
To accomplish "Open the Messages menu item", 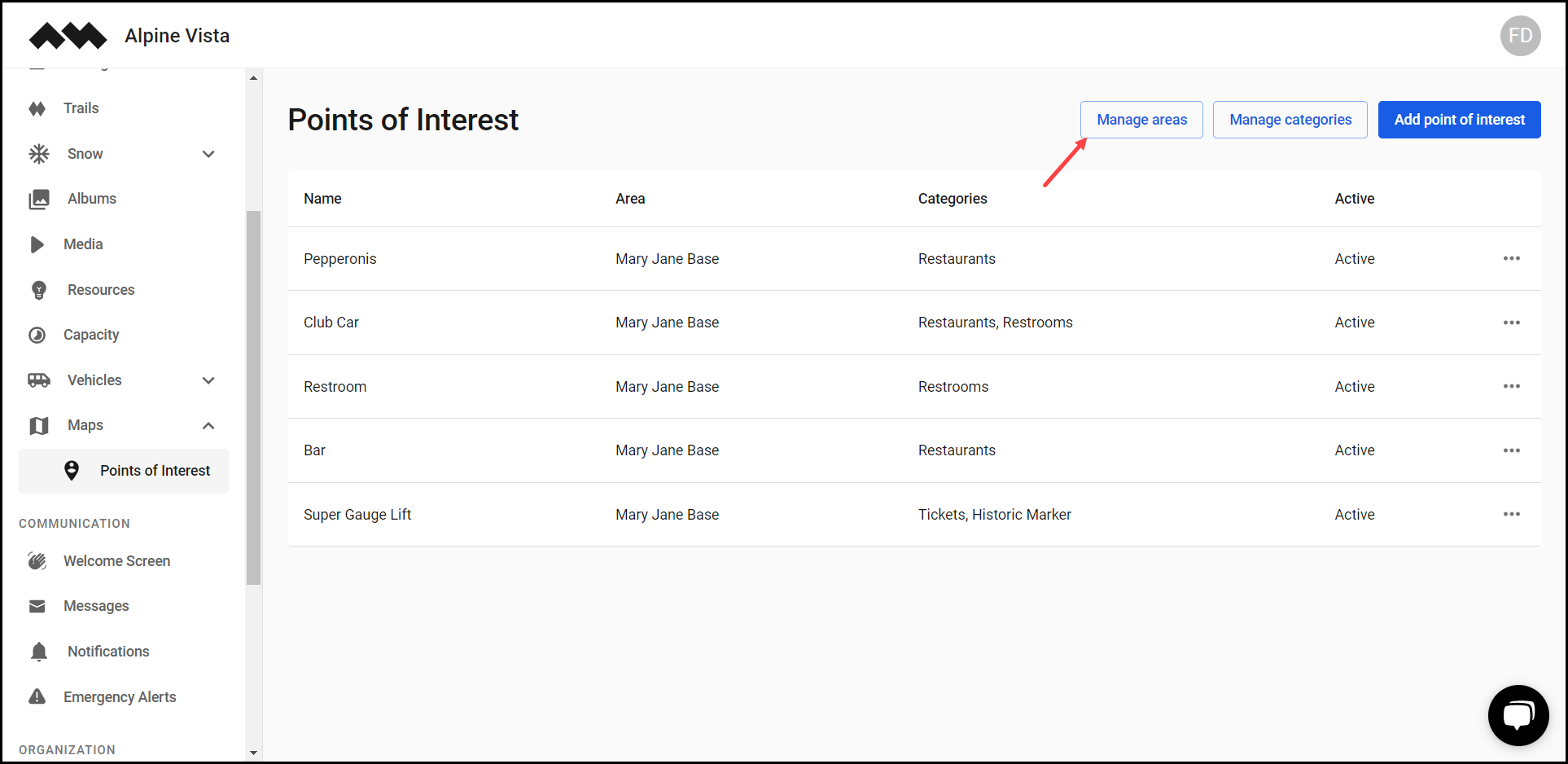I will click(96, 606).
